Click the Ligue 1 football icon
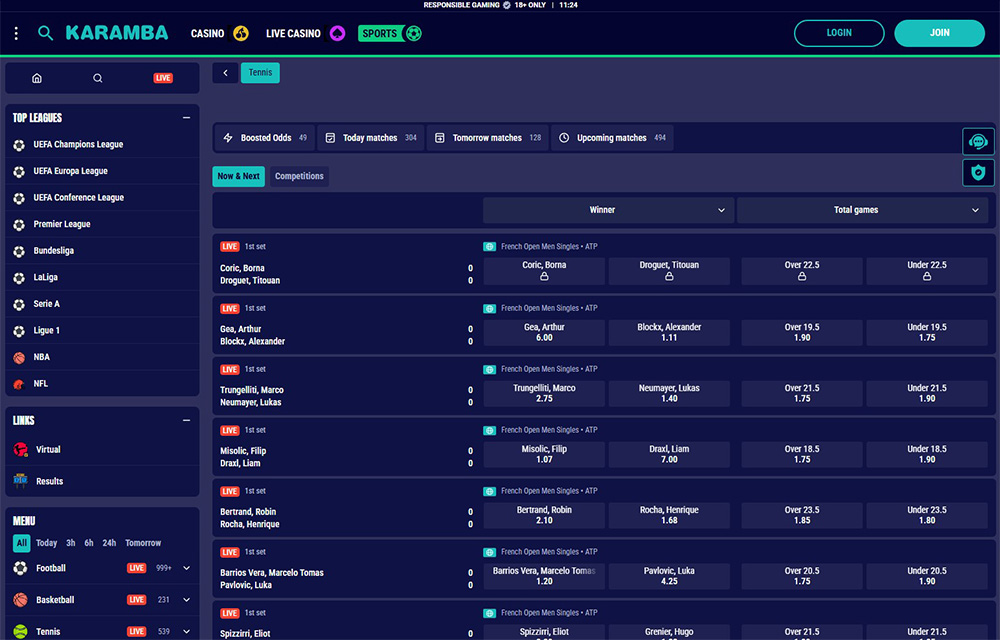 (x=19, y=331)
